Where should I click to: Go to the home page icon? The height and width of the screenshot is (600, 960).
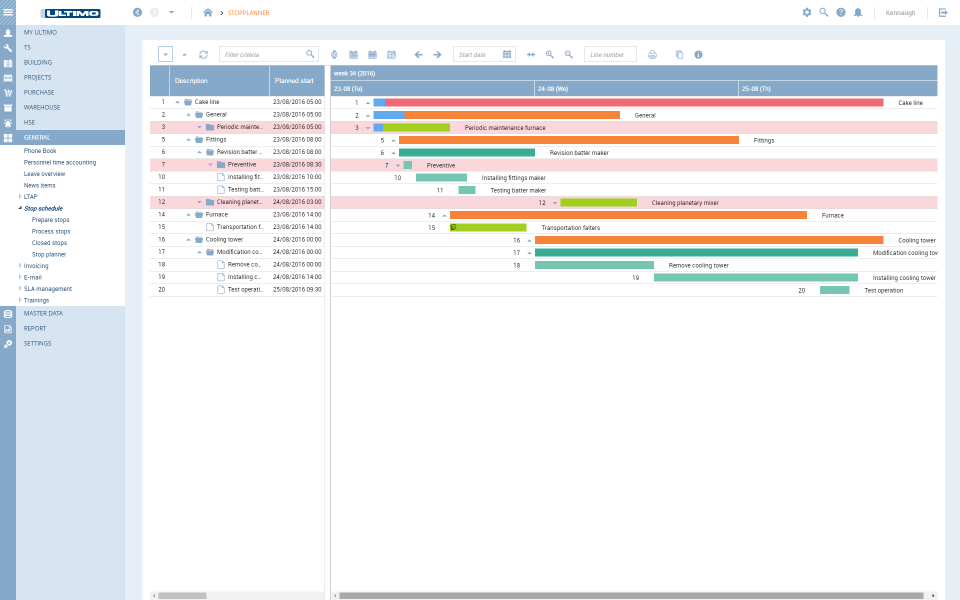208,12
